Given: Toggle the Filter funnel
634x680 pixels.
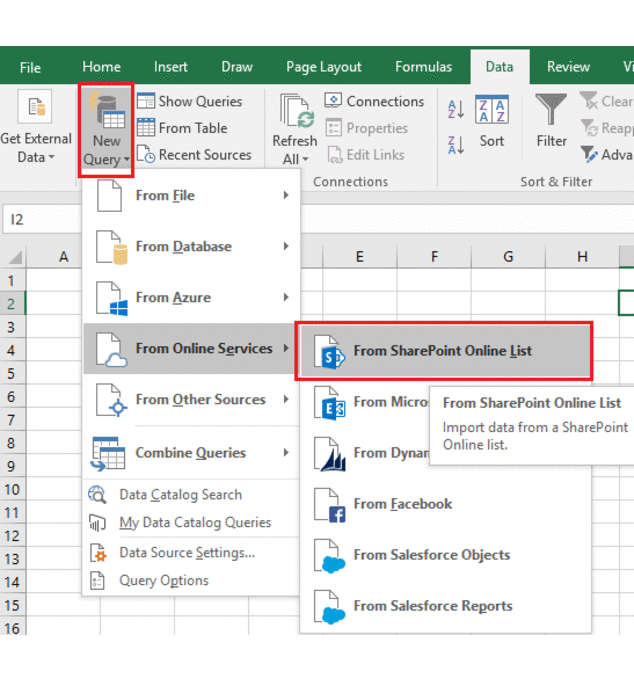Looking at the screenshot, I should click(x=551, y=121).
